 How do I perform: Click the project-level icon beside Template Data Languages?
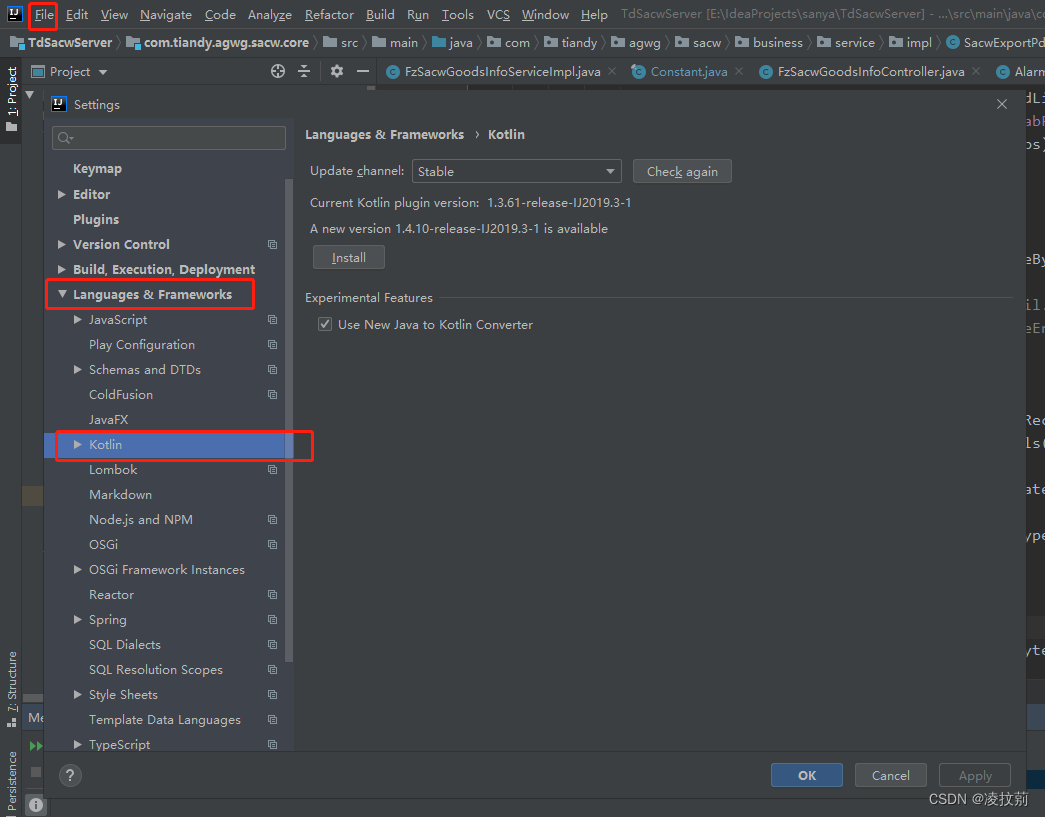tap(273, 720)
